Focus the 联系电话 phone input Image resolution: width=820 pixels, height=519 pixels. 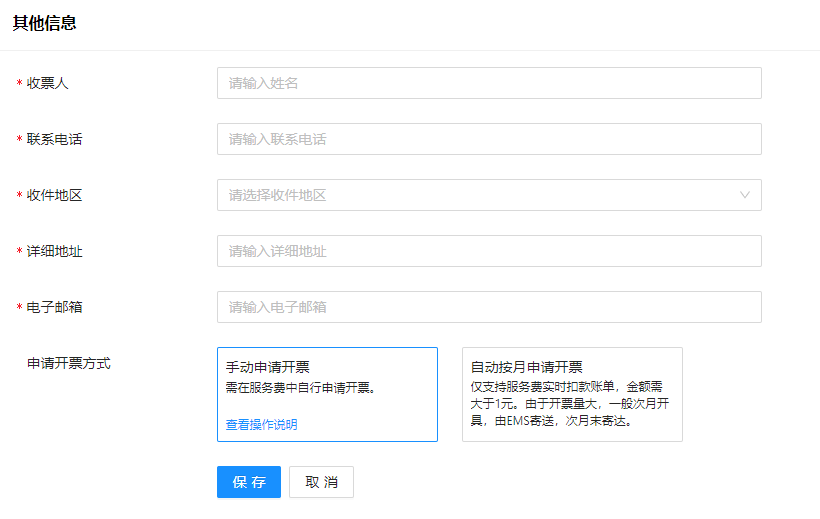[489, 139]
